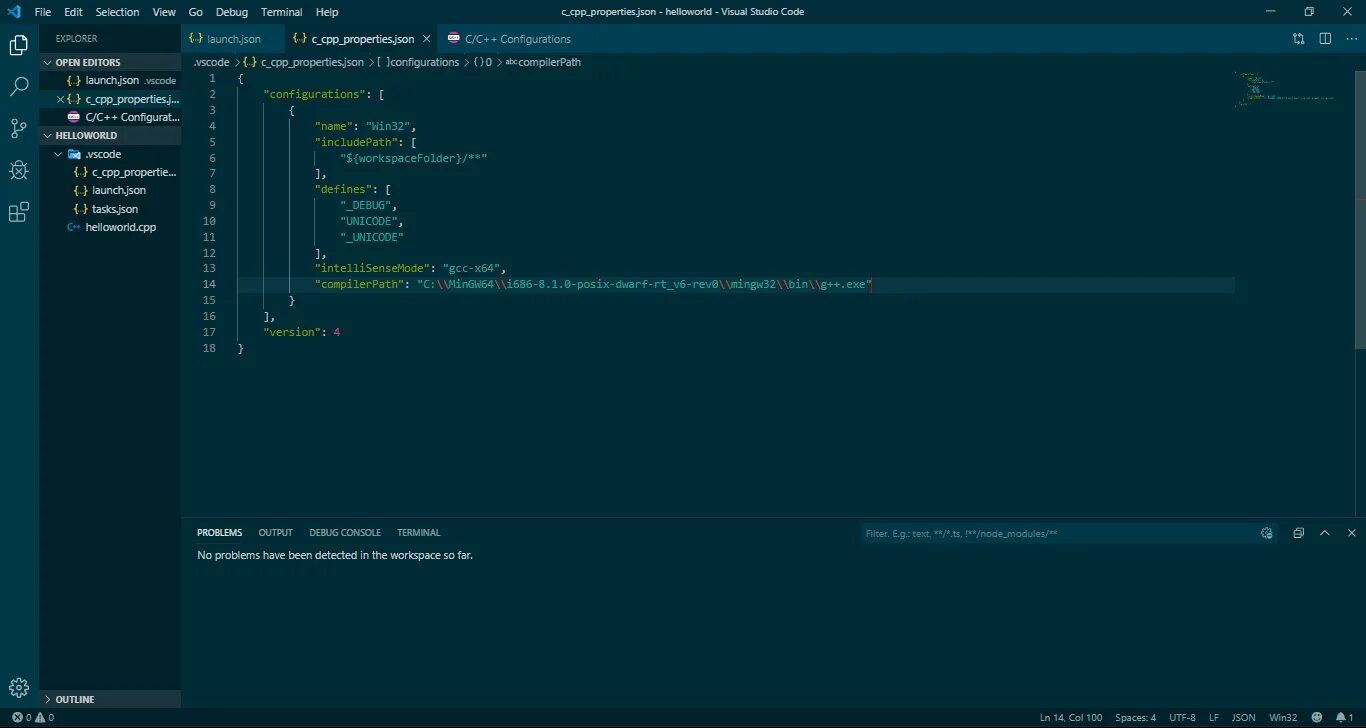Click the VS Code logo in title bar
The width and height of the screenshot is (1366, 728).
[x=14, y=12]
